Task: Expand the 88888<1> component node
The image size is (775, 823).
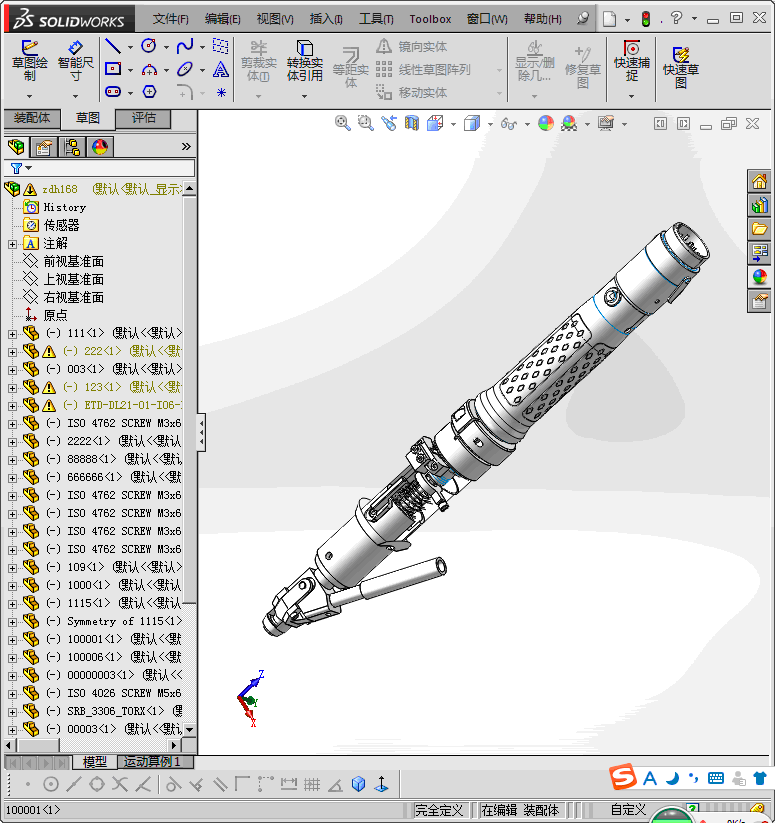Action: 12,460
